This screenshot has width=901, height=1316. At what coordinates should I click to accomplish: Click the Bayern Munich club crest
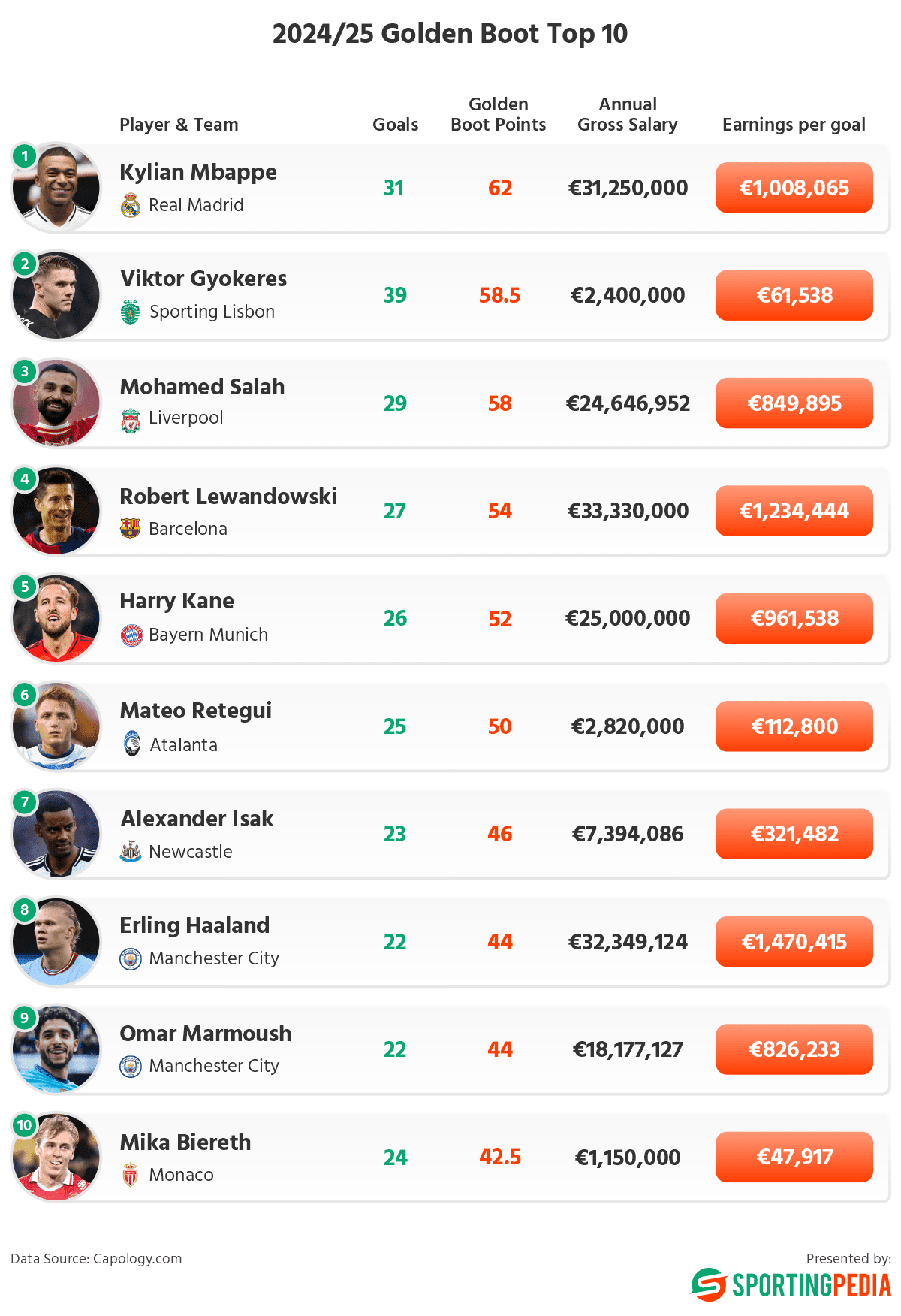coord(131,635)
